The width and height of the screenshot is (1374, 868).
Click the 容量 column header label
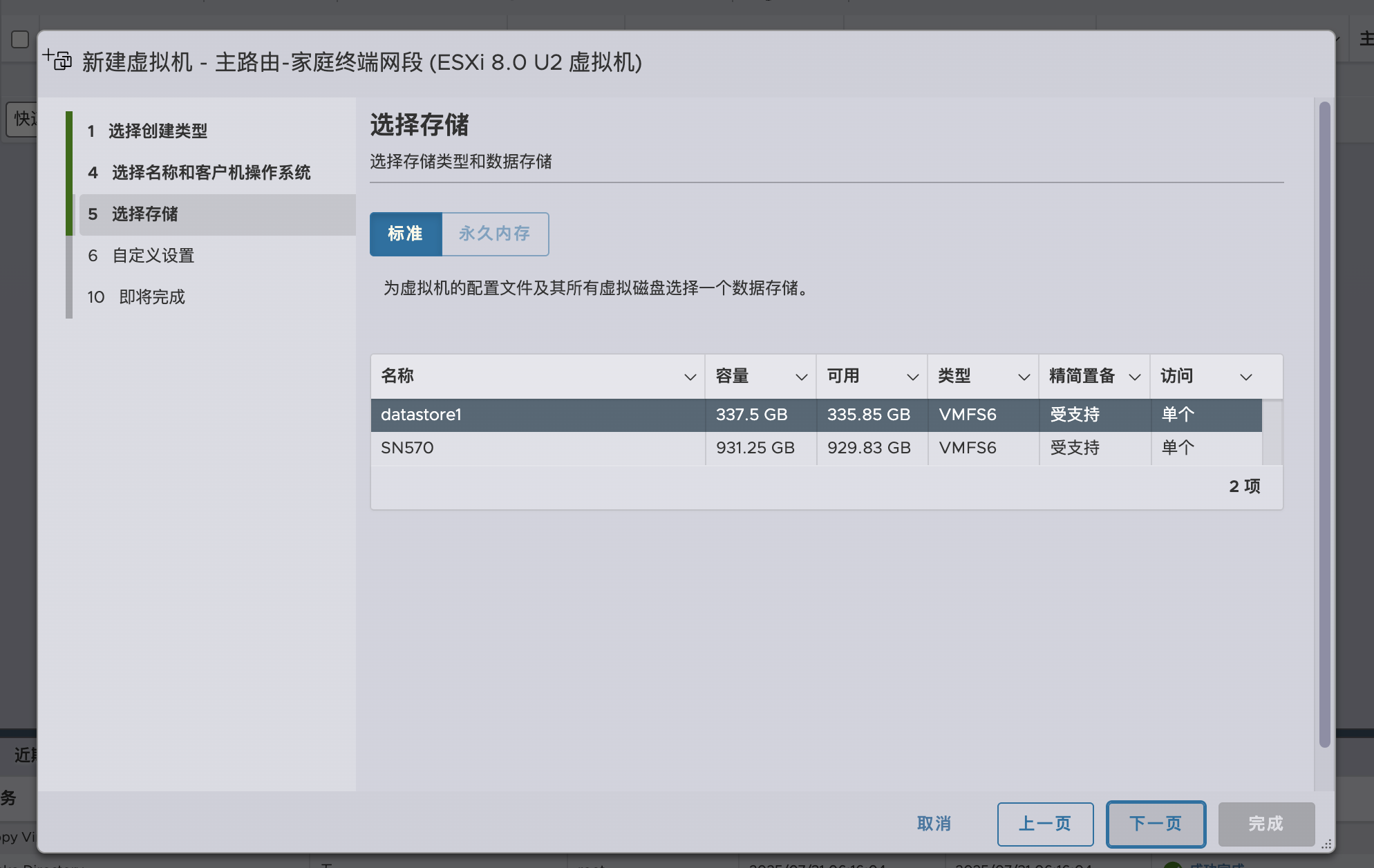(x=732, y=376)
